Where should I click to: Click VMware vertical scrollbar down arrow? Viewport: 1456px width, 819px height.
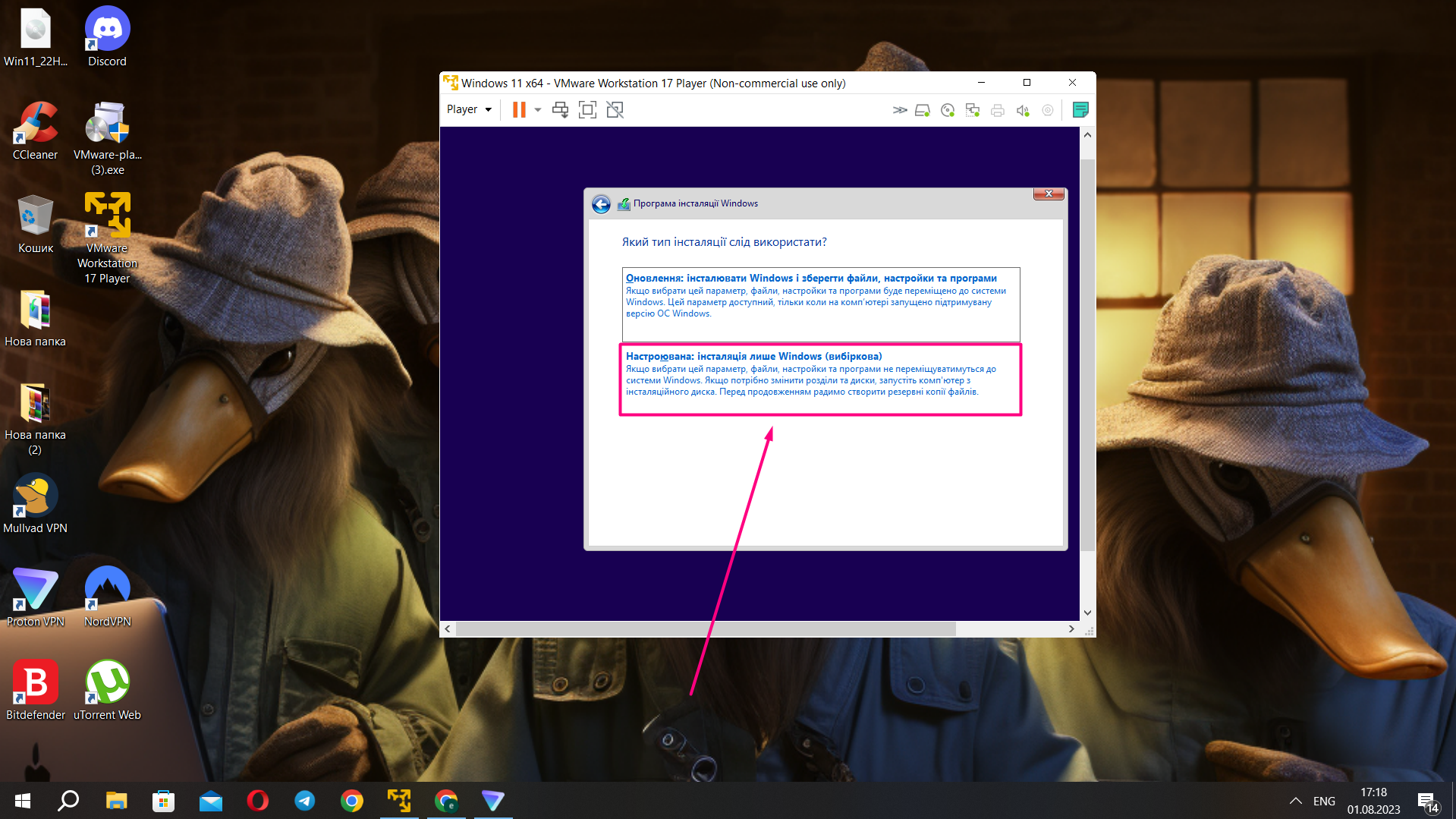click(x=1087, y=613)
